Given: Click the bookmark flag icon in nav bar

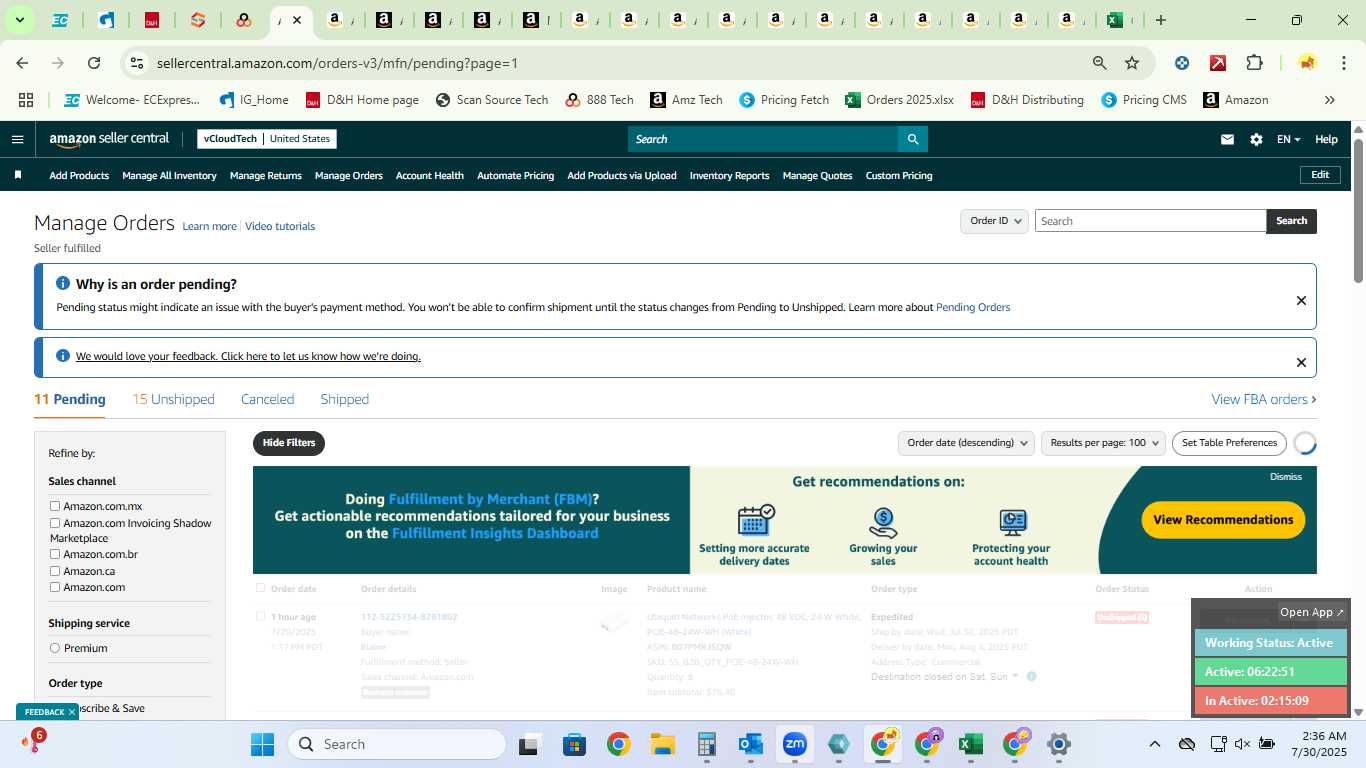Looking at the screenshot, I should (x=17, y=175).
